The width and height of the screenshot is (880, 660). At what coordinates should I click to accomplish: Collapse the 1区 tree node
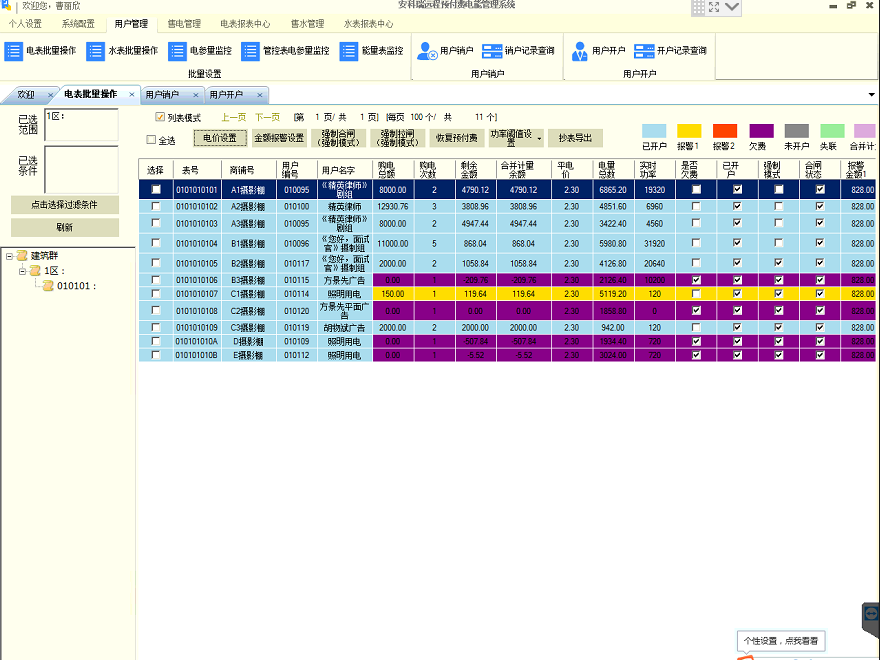22,271
